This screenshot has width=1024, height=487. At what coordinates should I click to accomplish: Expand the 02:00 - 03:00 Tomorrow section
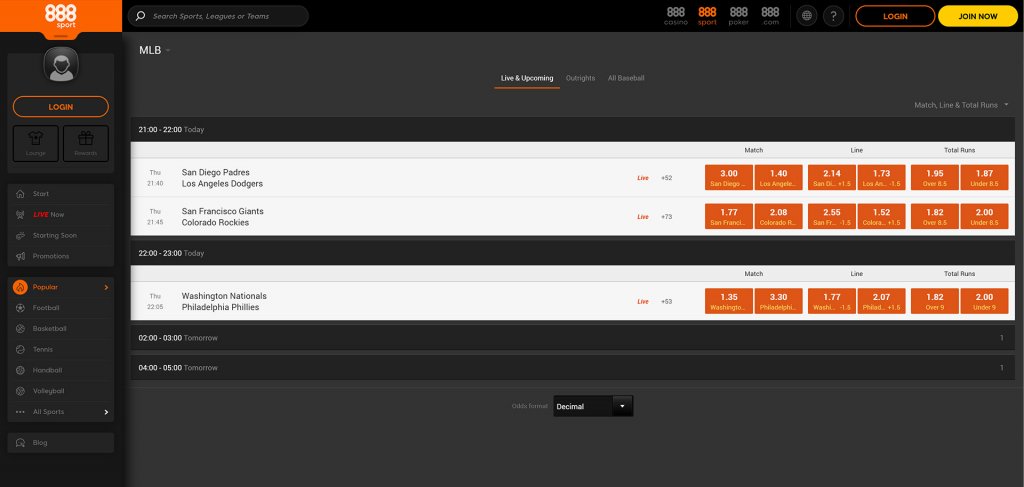coord(572,338)
